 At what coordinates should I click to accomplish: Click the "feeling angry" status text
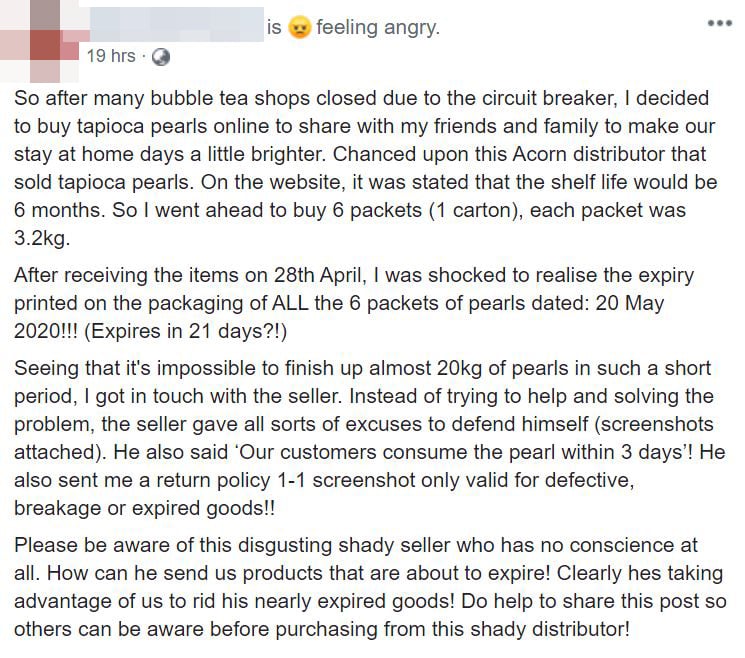click(377, 29)
